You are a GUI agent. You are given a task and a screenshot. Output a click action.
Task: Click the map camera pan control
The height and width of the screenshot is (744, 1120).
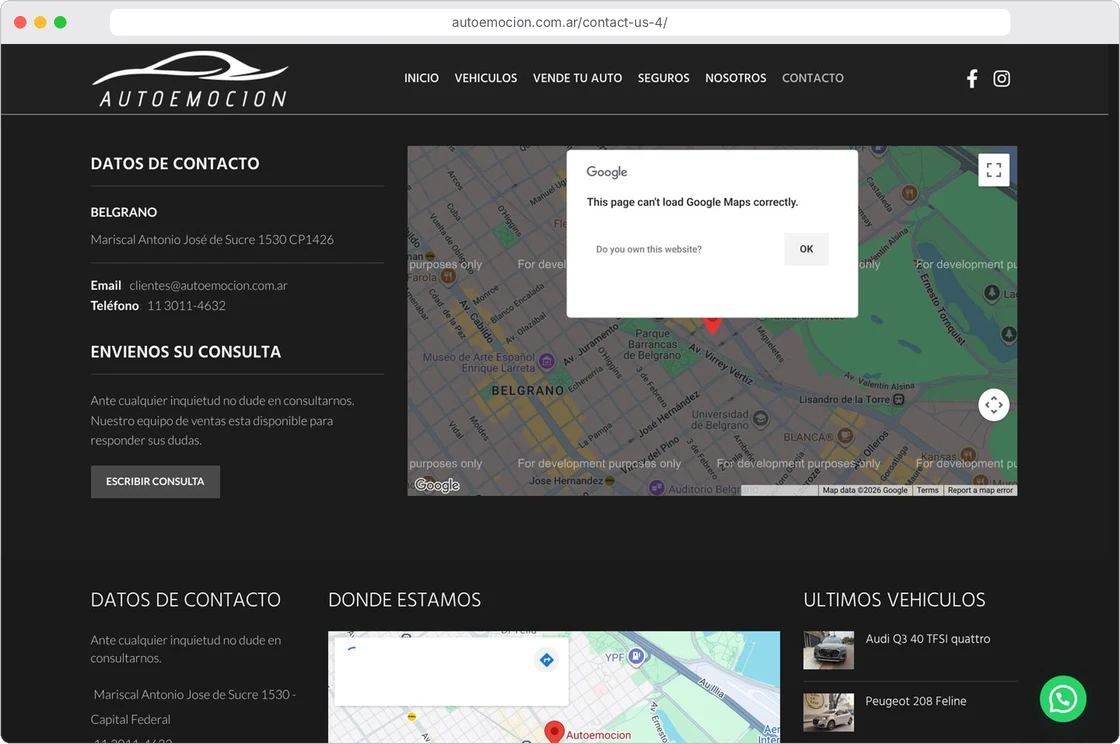tap(994, 405)
